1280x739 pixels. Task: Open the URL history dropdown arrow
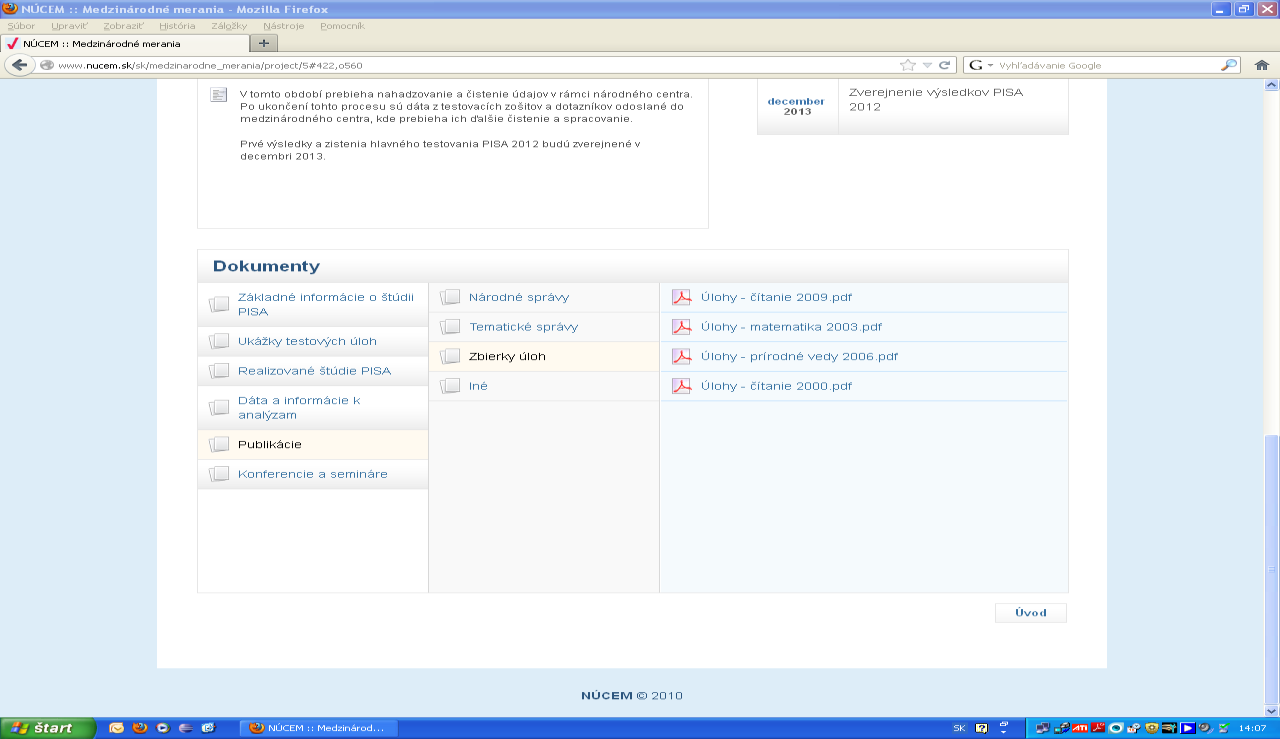927,65
